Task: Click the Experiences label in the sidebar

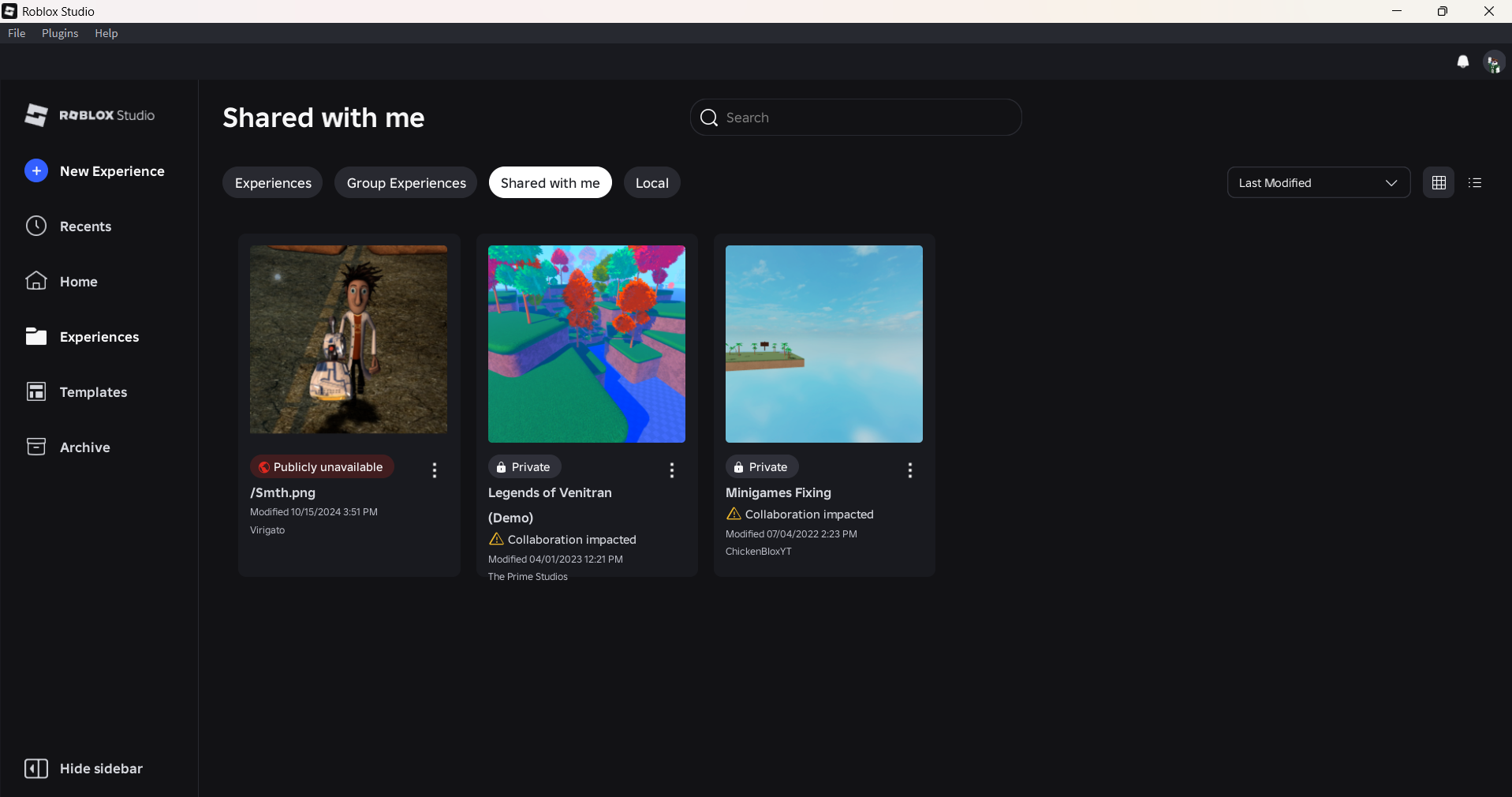Action: point(99,337)
